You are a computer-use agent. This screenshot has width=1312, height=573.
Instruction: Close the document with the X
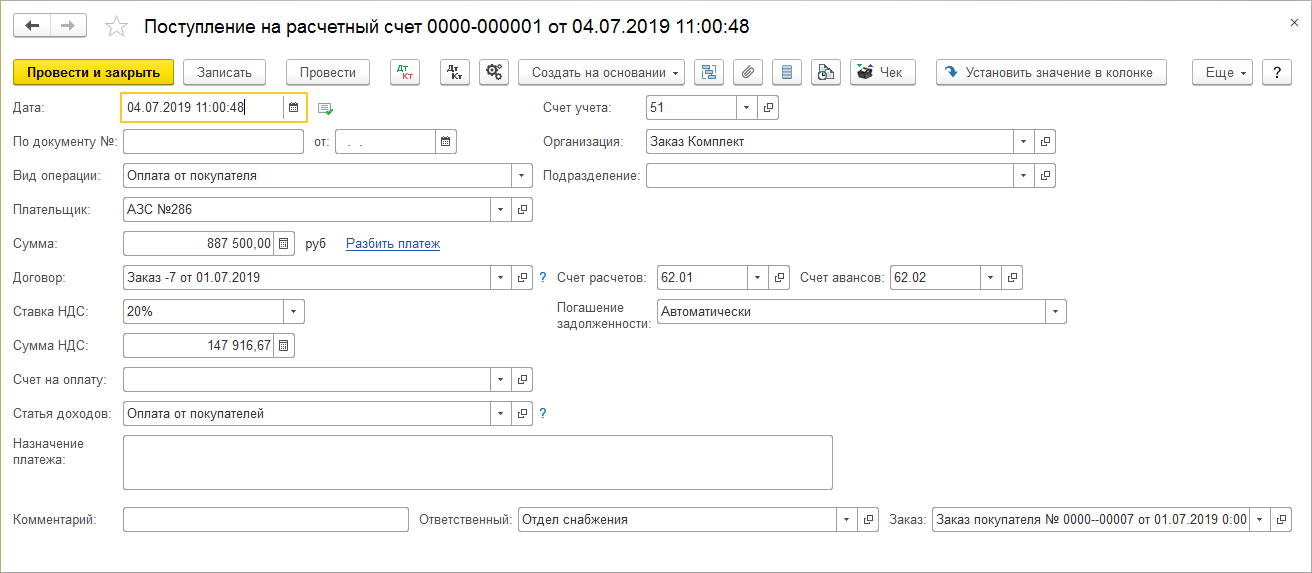click(x=1296, y=21)
